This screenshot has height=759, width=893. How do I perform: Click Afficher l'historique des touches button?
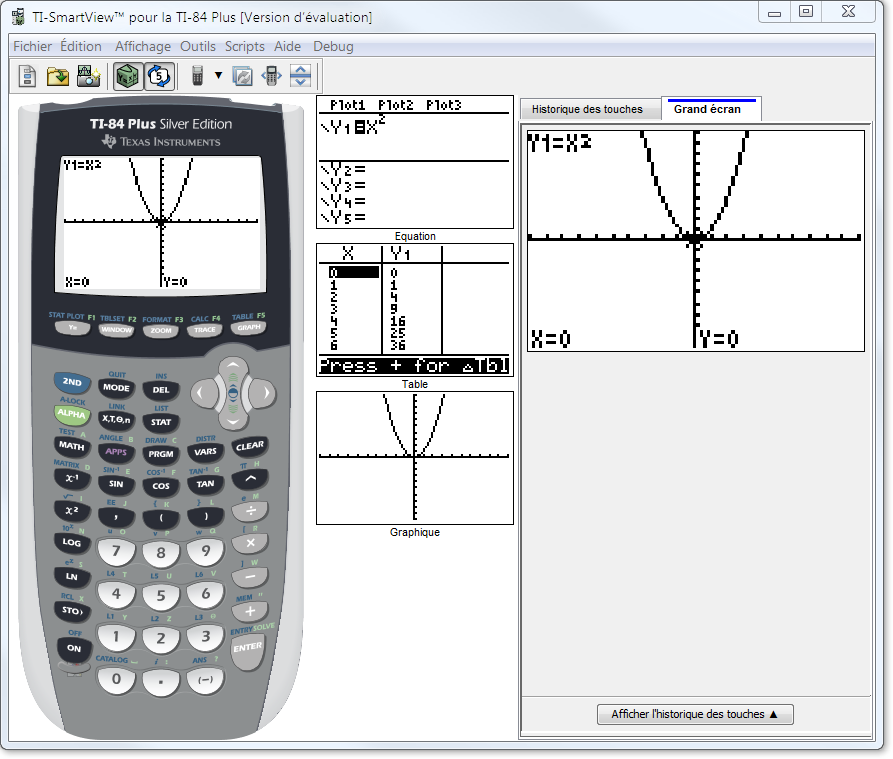click(695, 714)
